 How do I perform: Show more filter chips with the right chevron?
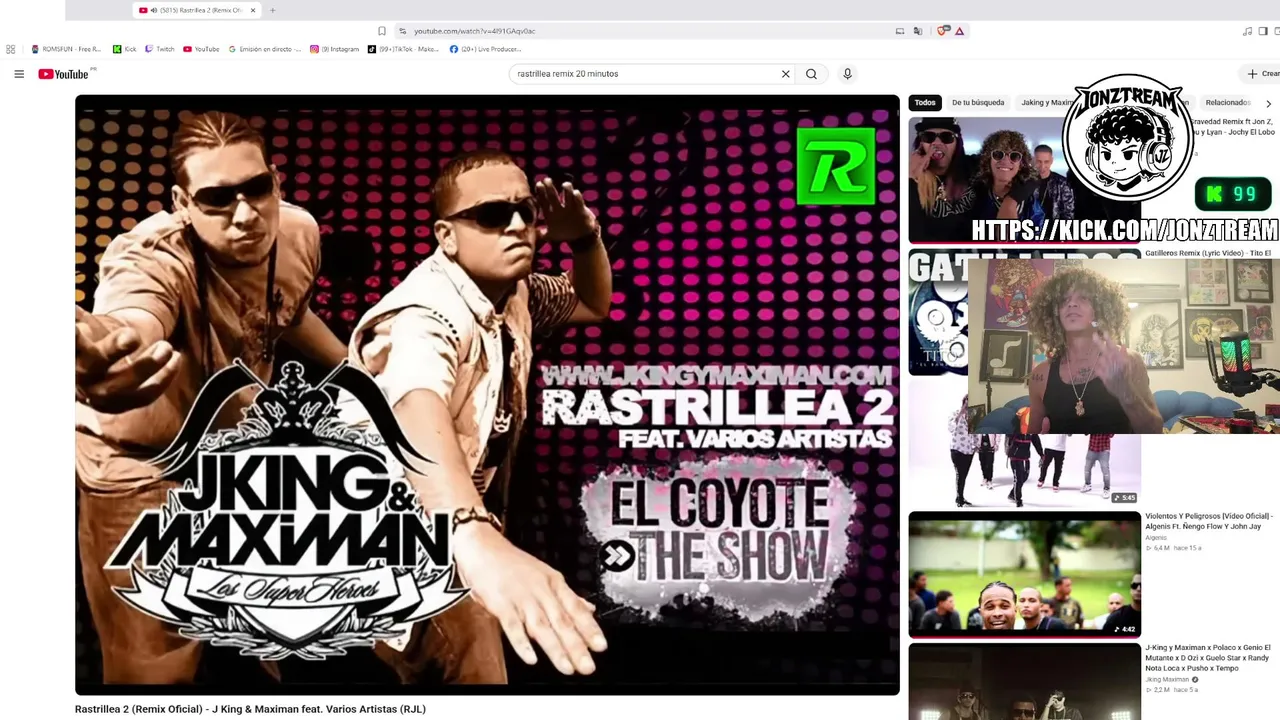coord(1268,103)
